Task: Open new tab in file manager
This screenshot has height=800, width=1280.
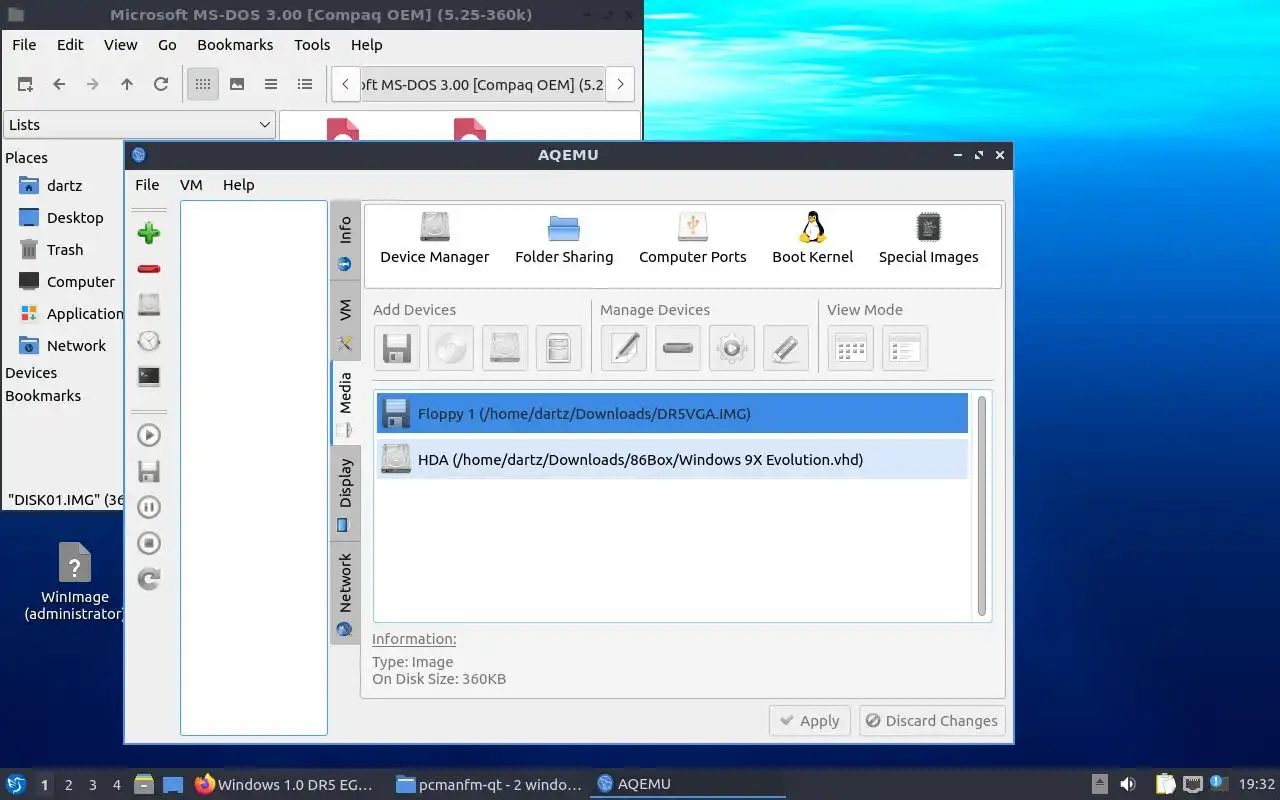Action: [25, 85]
